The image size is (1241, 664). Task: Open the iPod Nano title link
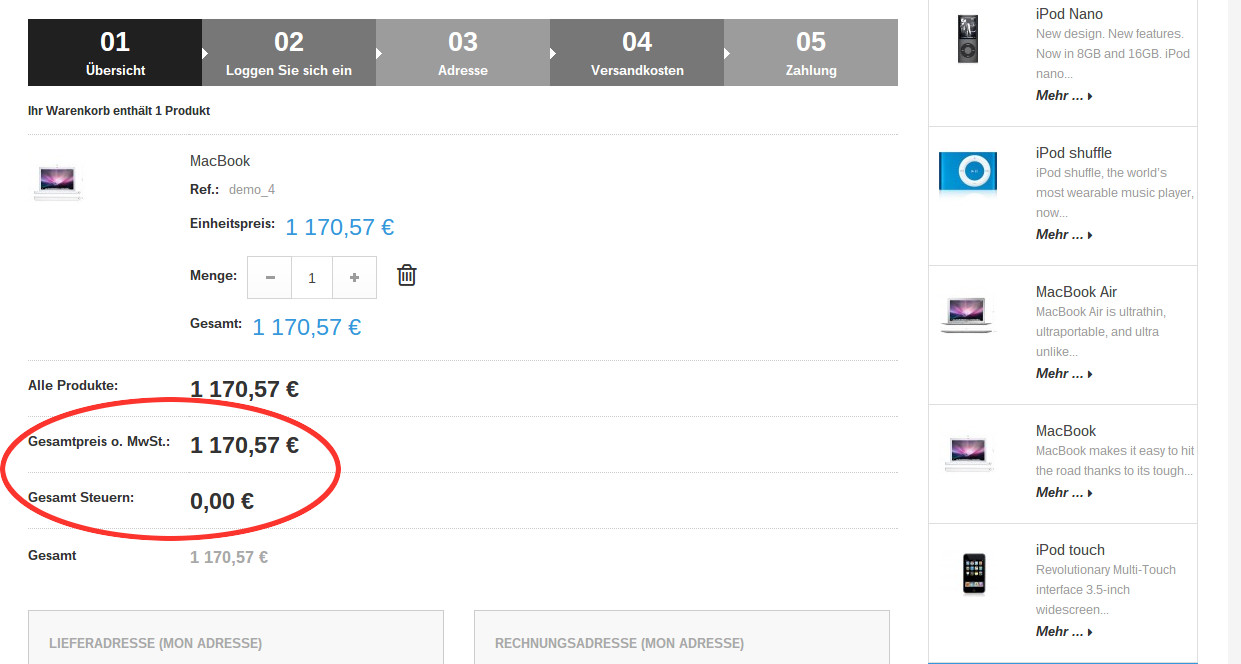coord(1069,14)
